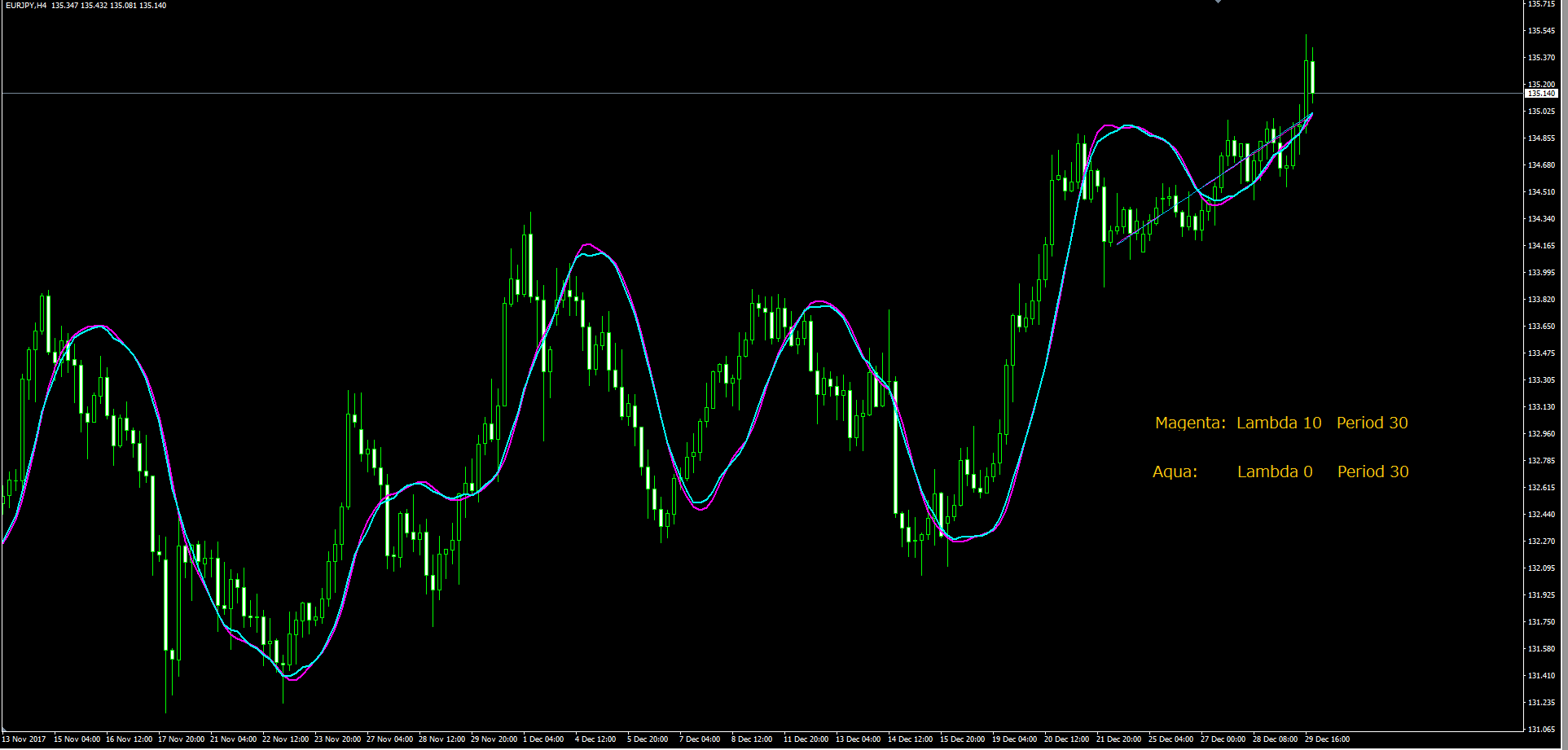Click the 22 Nov 12:00 time axis label

[285, 739]
